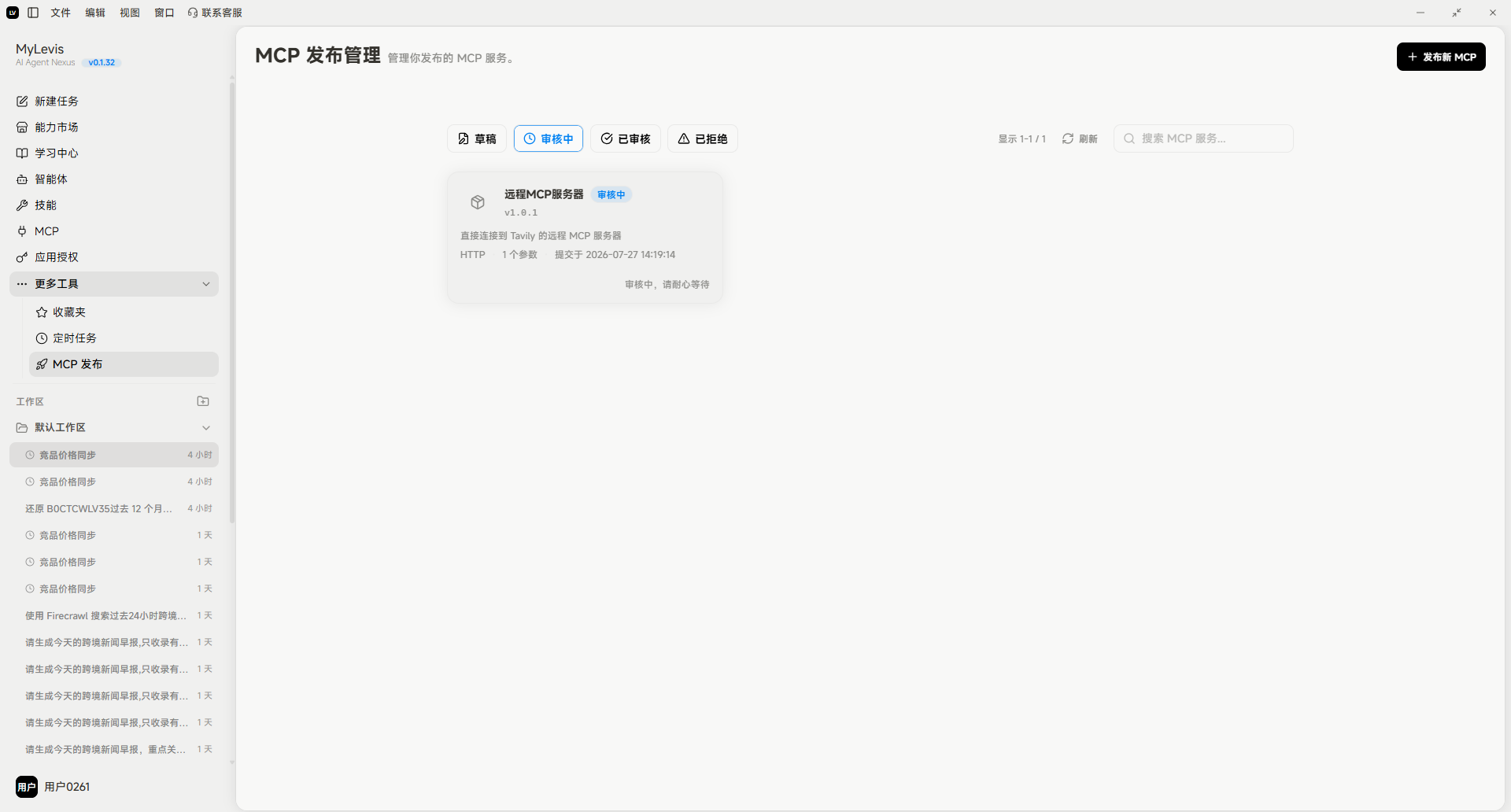Click the 技能 wrench icon
Image resolution: width=1511 pixels, height=812 pixels.
(22, 205)
